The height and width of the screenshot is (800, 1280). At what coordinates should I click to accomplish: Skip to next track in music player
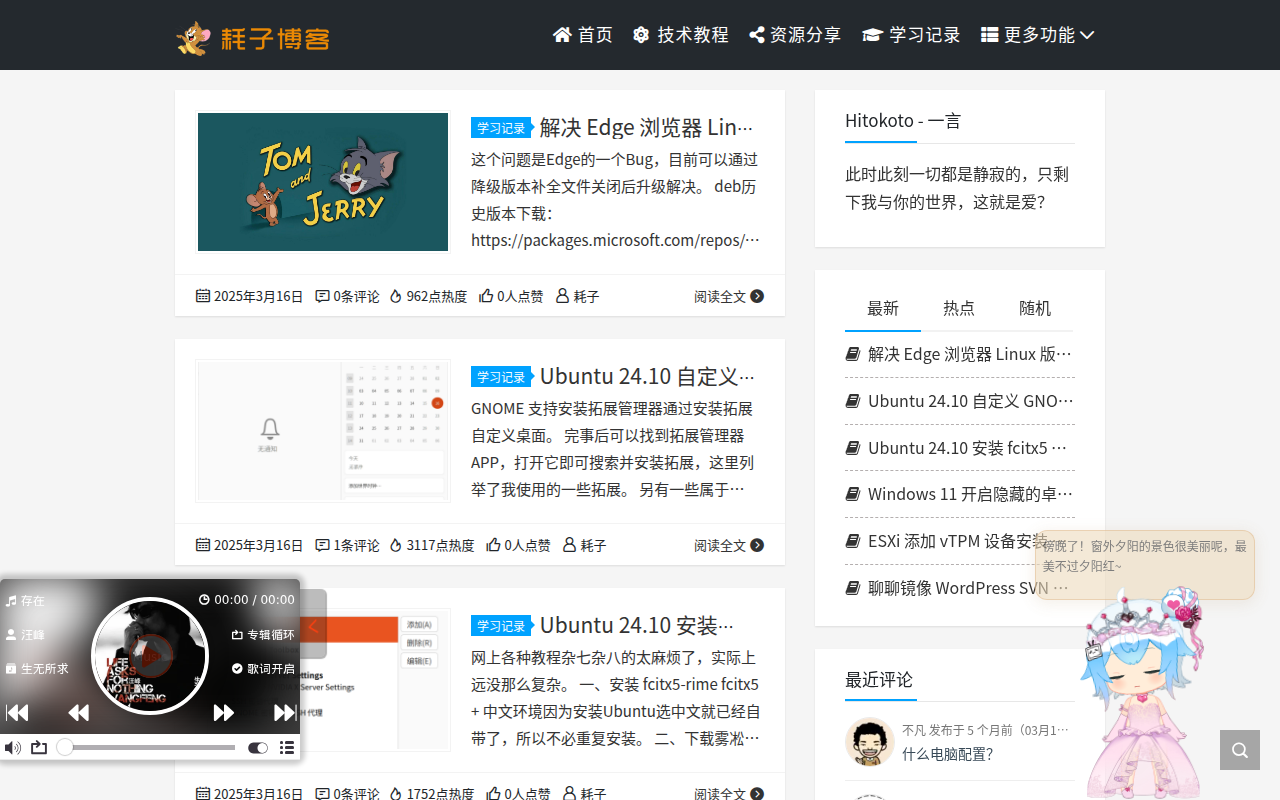point(284,712)
